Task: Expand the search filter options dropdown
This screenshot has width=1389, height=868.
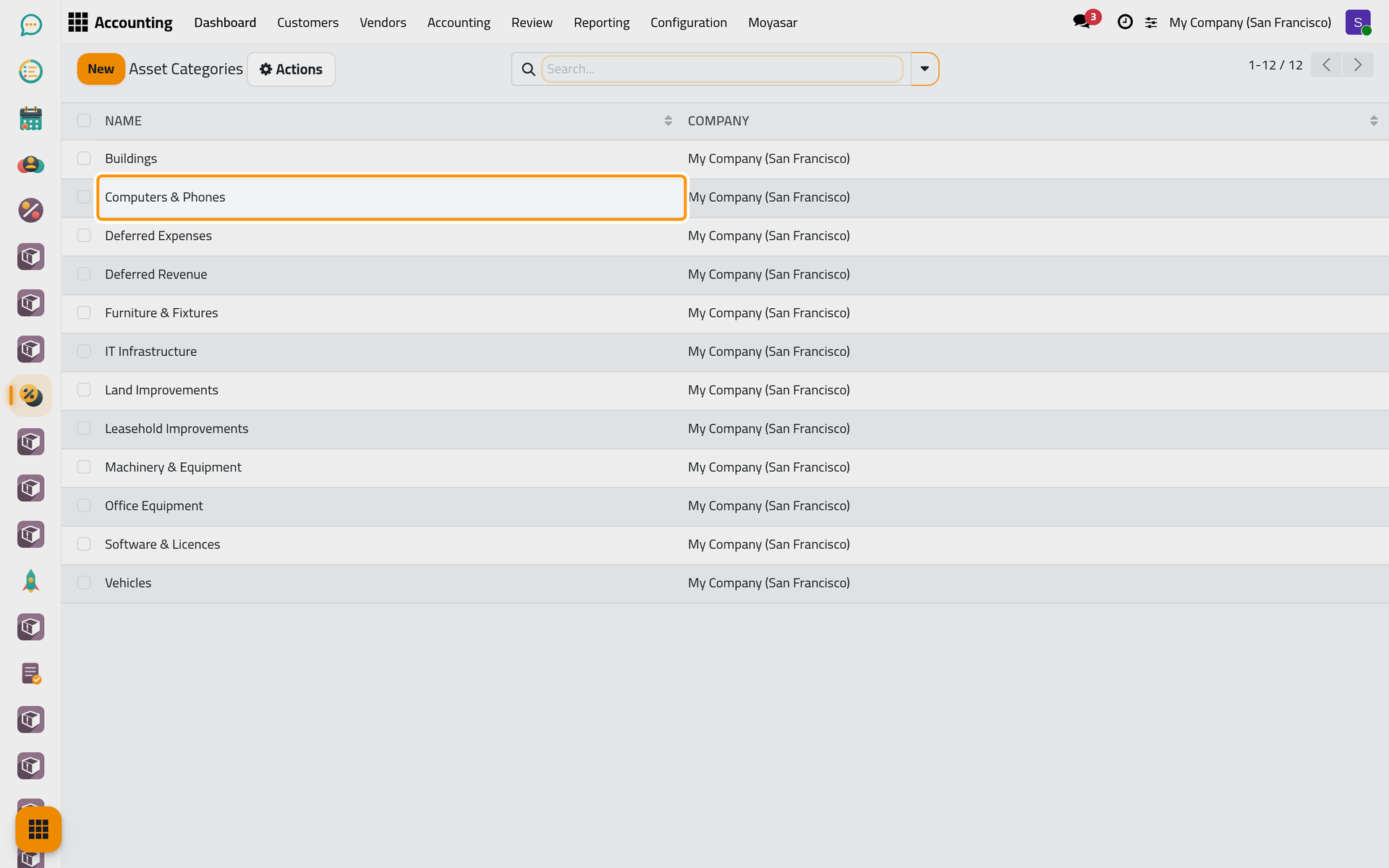Action: [x=925, y=69]
